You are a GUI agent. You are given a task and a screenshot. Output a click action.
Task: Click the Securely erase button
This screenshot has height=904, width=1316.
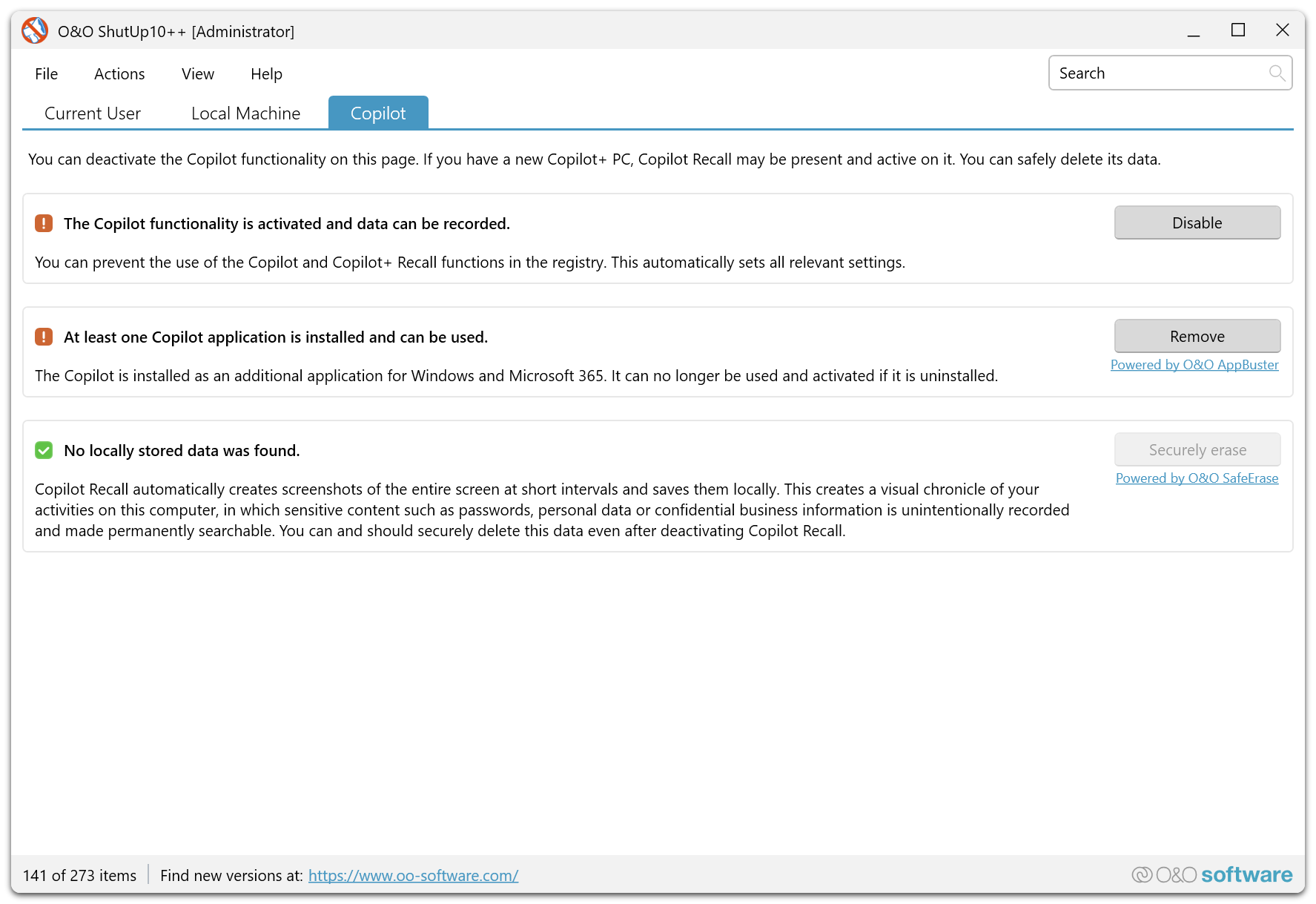[x=1197, y=449]
